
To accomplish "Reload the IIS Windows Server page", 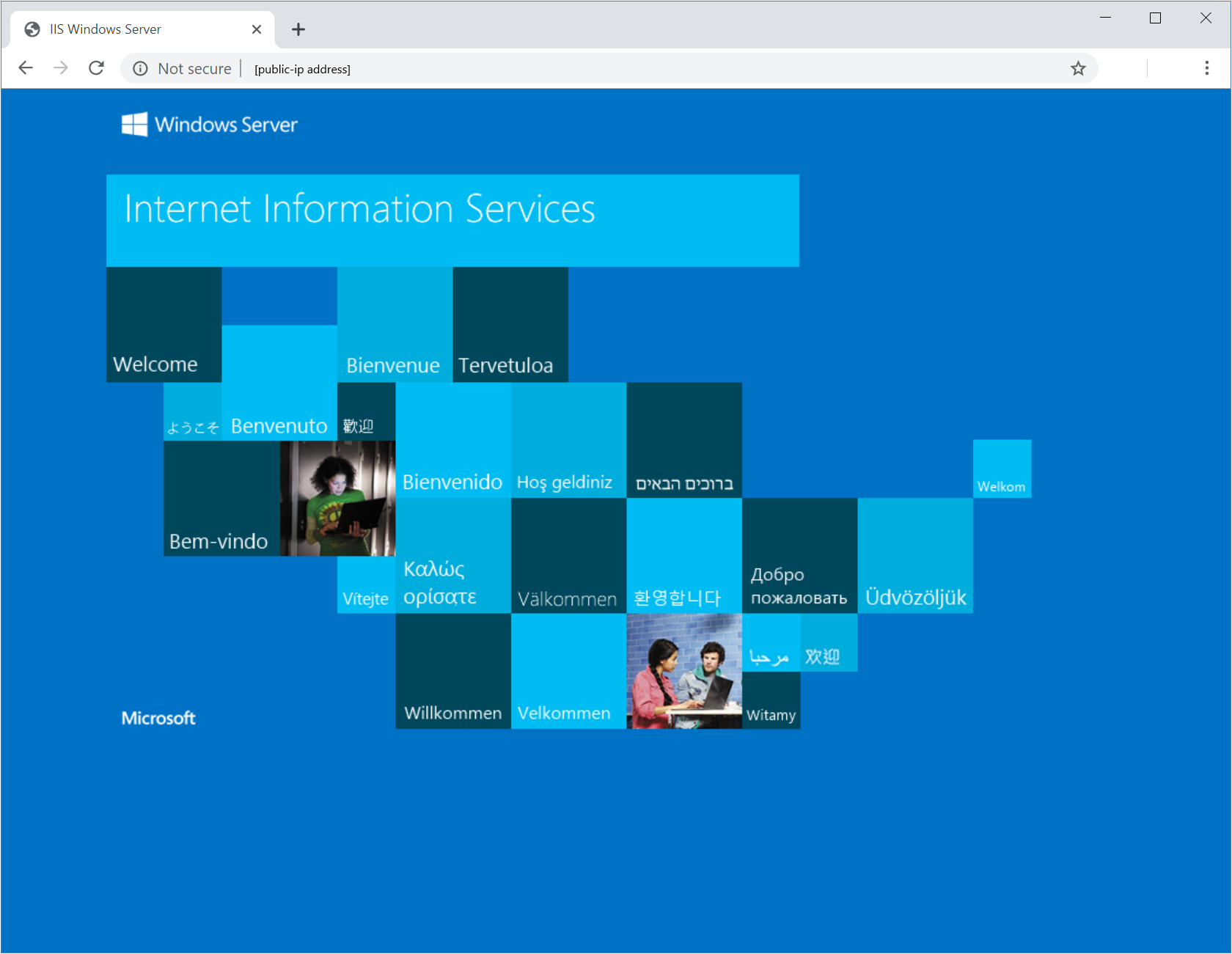I will click(96, 67).
